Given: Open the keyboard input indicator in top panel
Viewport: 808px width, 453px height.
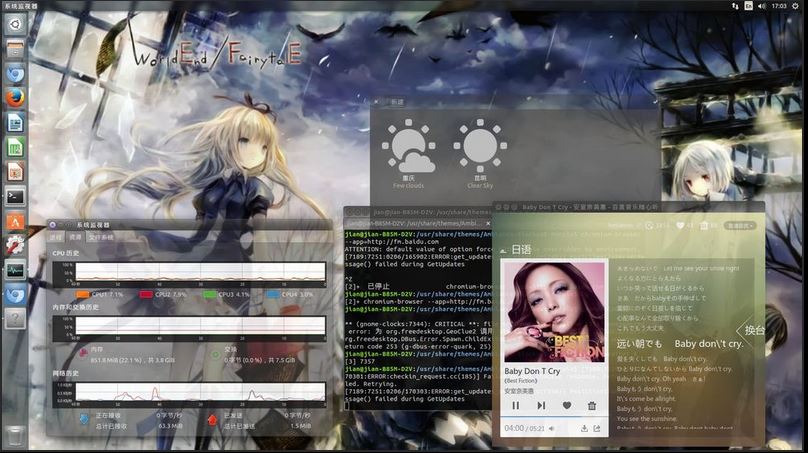Looking at the screenshot, I should 748,6.
